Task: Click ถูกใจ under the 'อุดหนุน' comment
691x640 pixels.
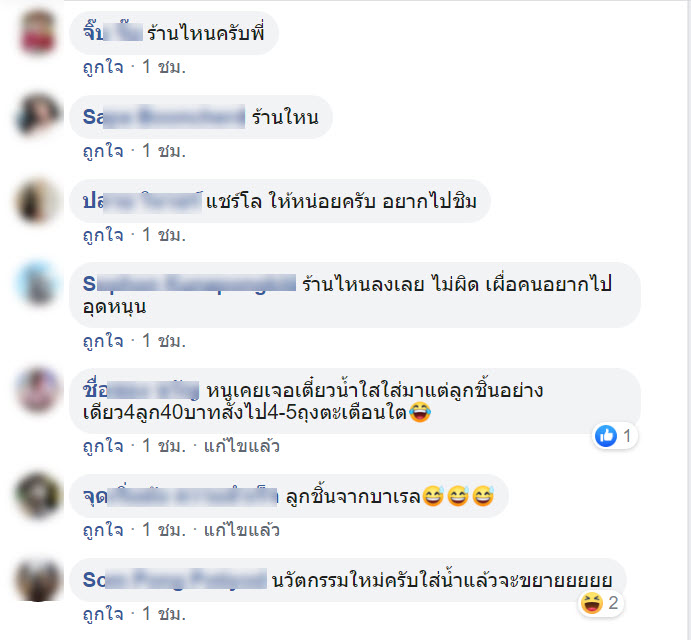Action: (x=103, y=341)
